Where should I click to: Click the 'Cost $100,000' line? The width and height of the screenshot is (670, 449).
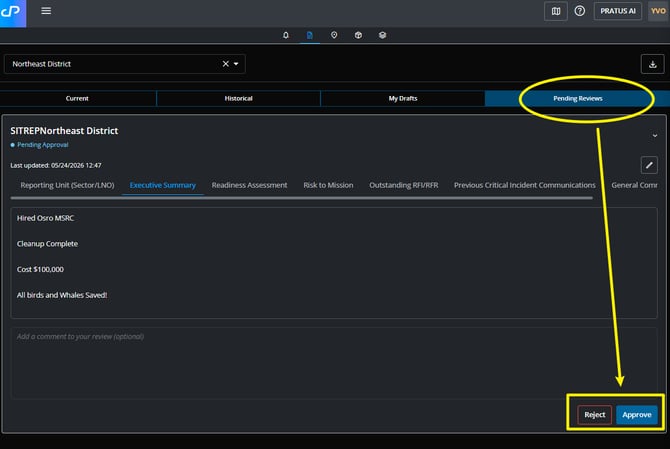pos(40,269)
